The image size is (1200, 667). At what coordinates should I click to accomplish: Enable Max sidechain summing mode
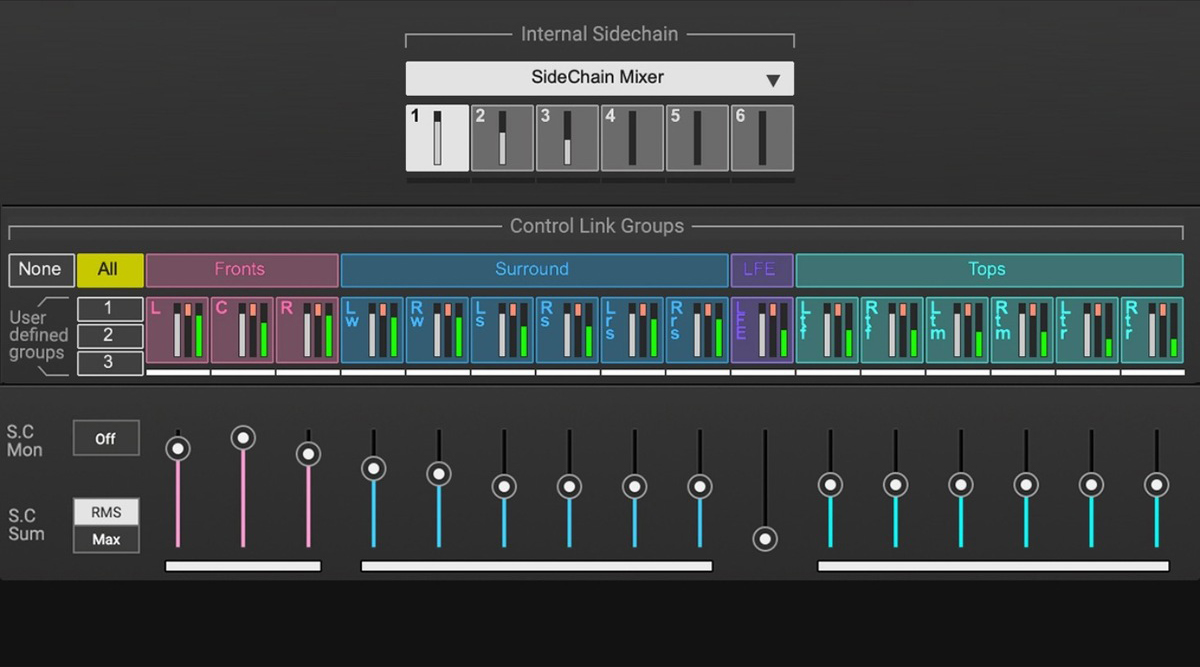click(106, 539)
